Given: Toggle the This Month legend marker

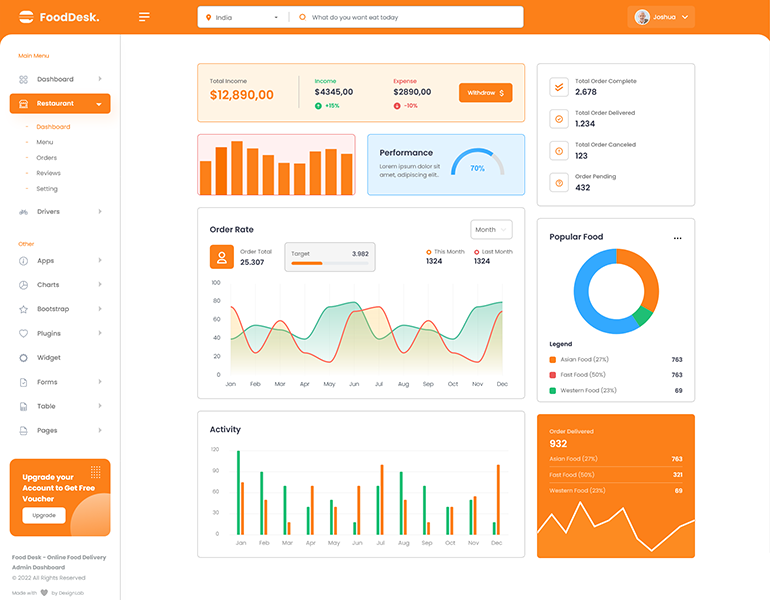Looking at the screenshot, I should coord(429,252).
